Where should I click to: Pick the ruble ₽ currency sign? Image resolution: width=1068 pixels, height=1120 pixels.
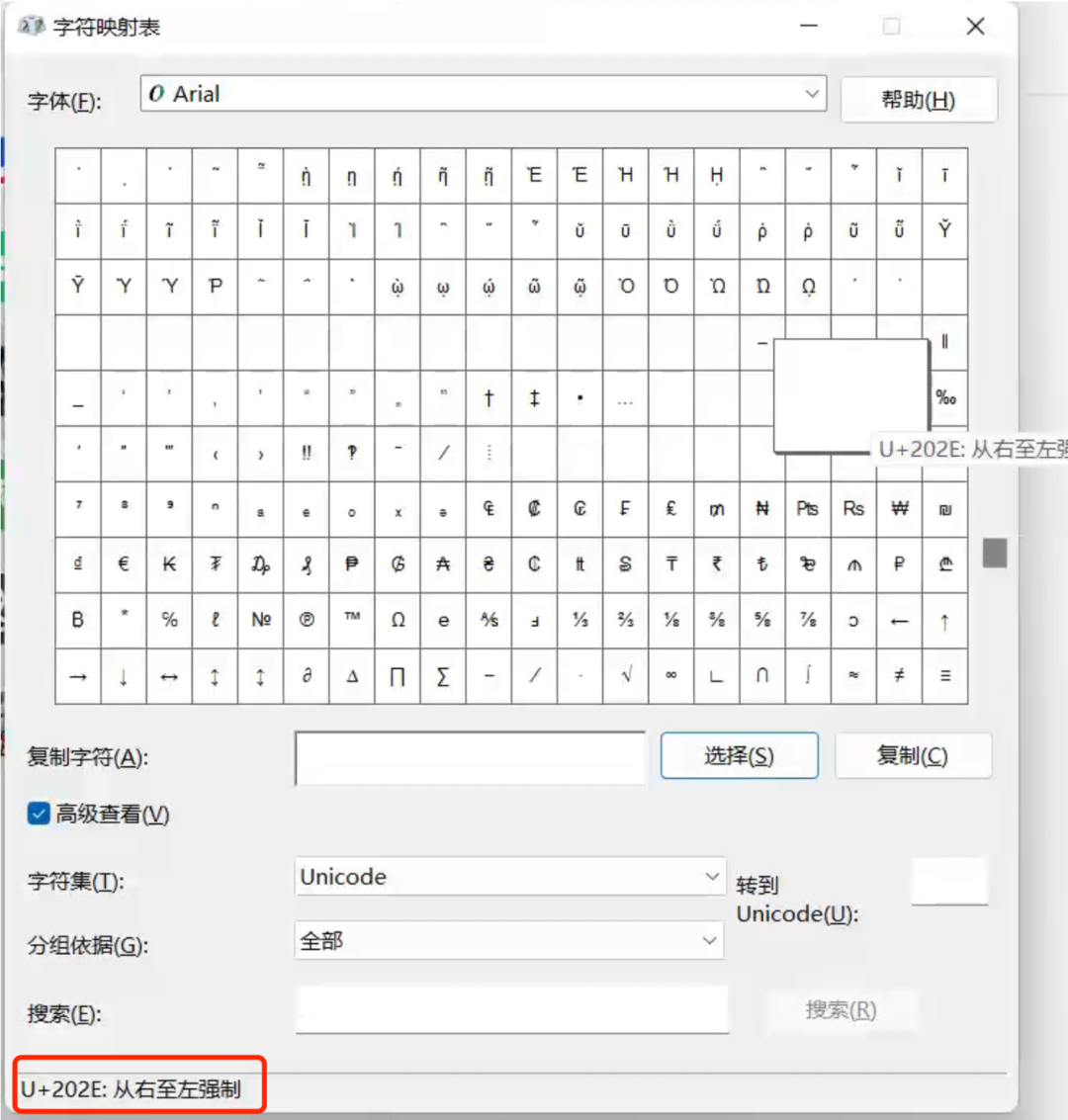click(x=900, y=564)
